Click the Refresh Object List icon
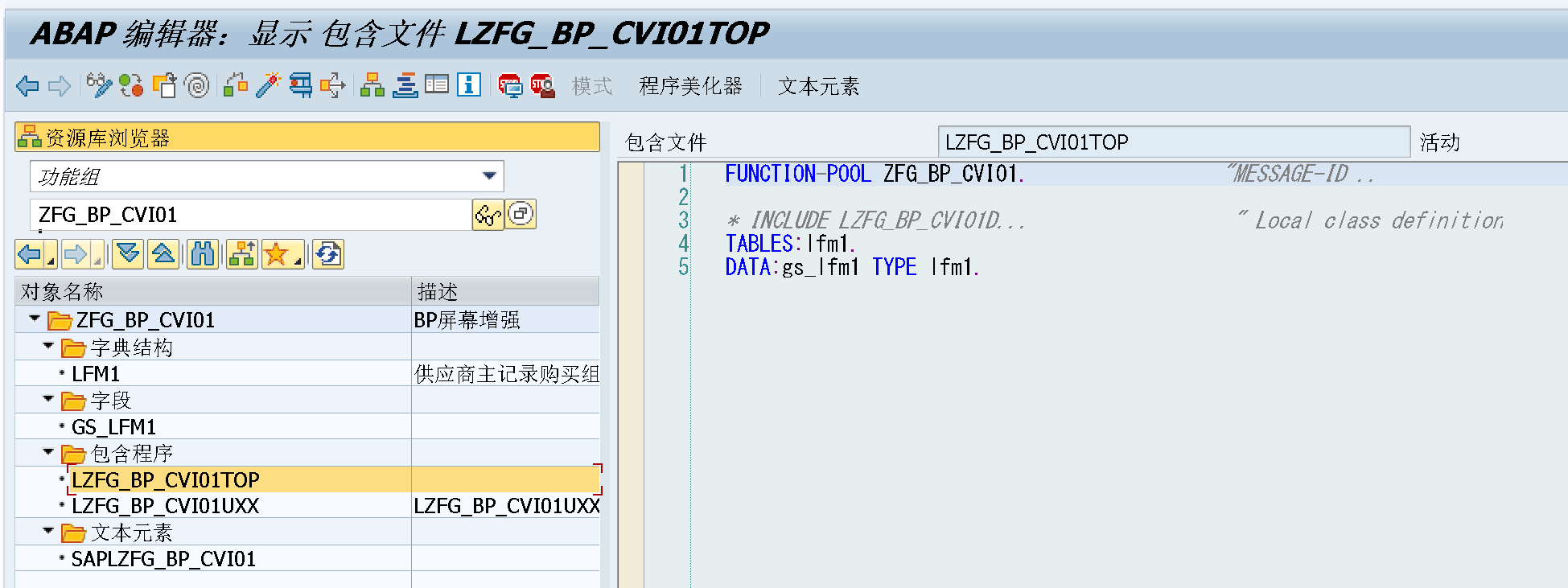The width and height of the screenshot is (1568, 588). point(328,255)
